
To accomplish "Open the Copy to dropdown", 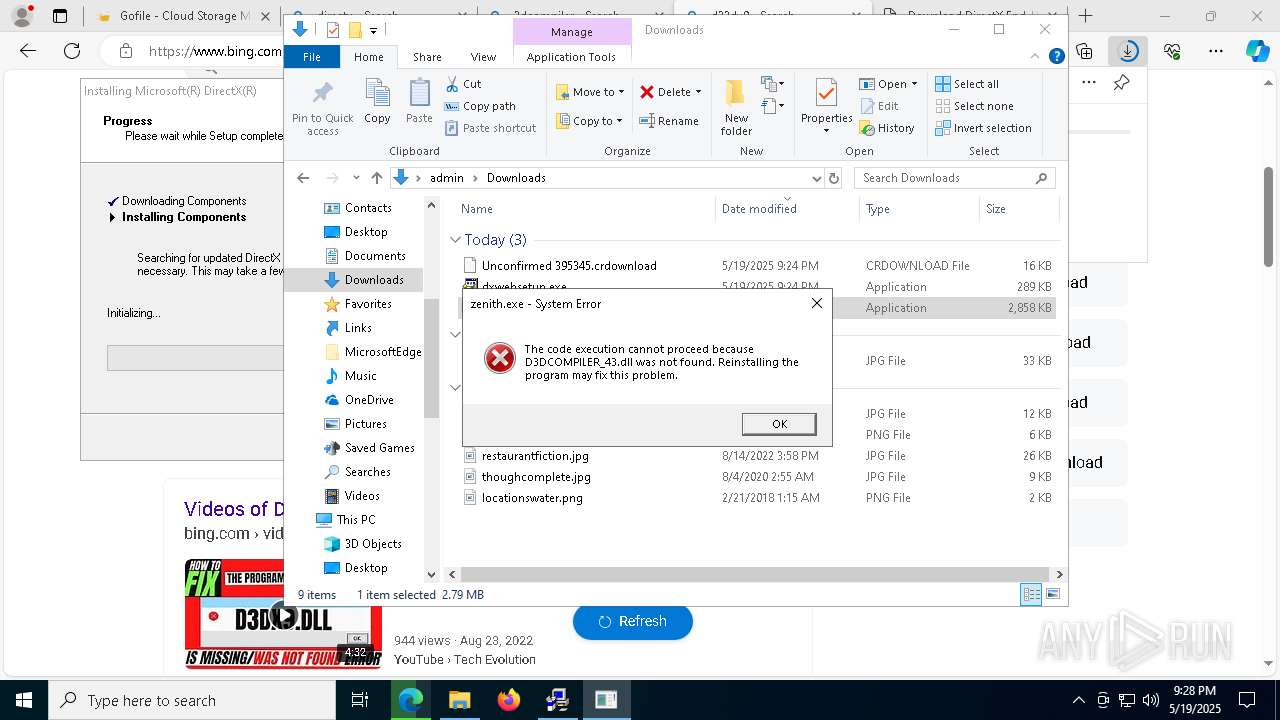I will click(x=589, y=121).
